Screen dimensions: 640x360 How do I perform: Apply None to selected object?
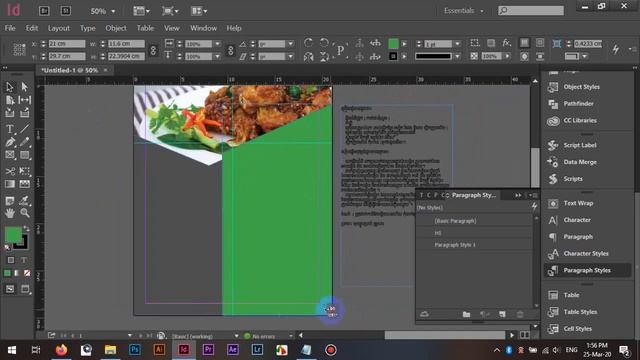tap(27, 273)
